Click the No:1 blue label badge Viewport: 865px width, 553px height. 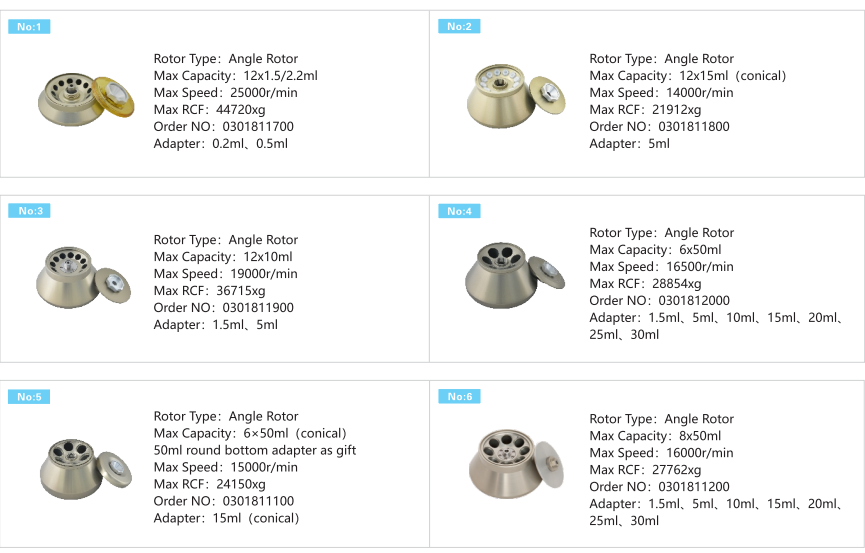tap(29, 27)
